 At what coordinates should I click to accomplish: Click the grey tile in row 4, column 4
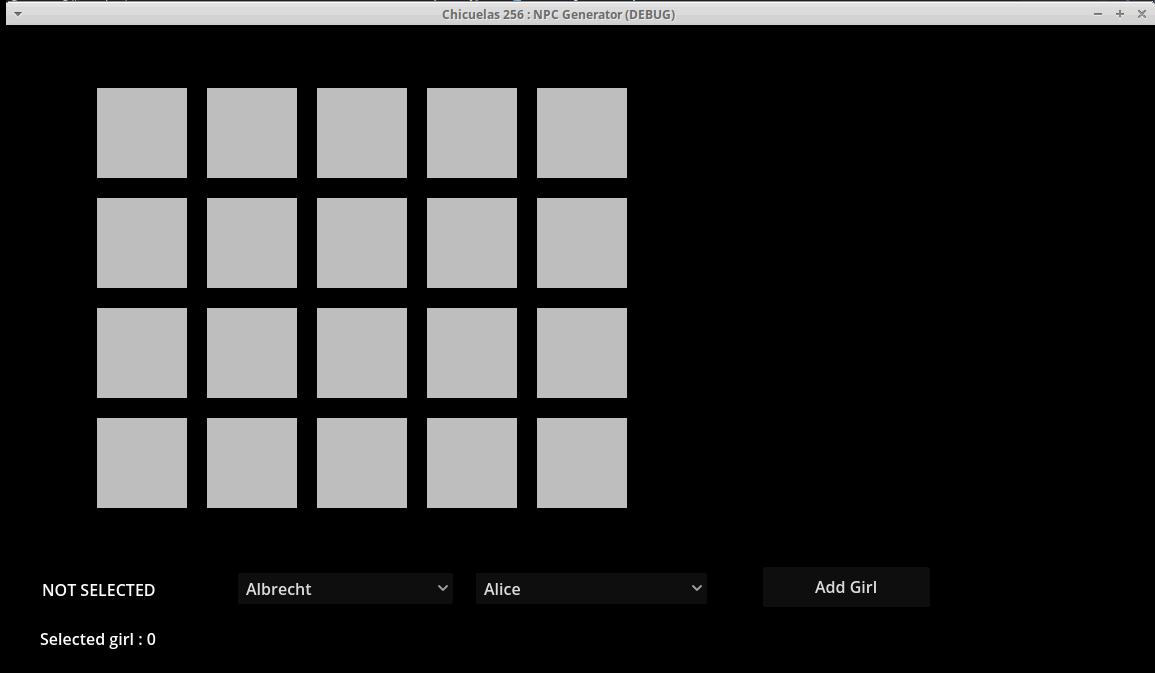coord(471,462)
